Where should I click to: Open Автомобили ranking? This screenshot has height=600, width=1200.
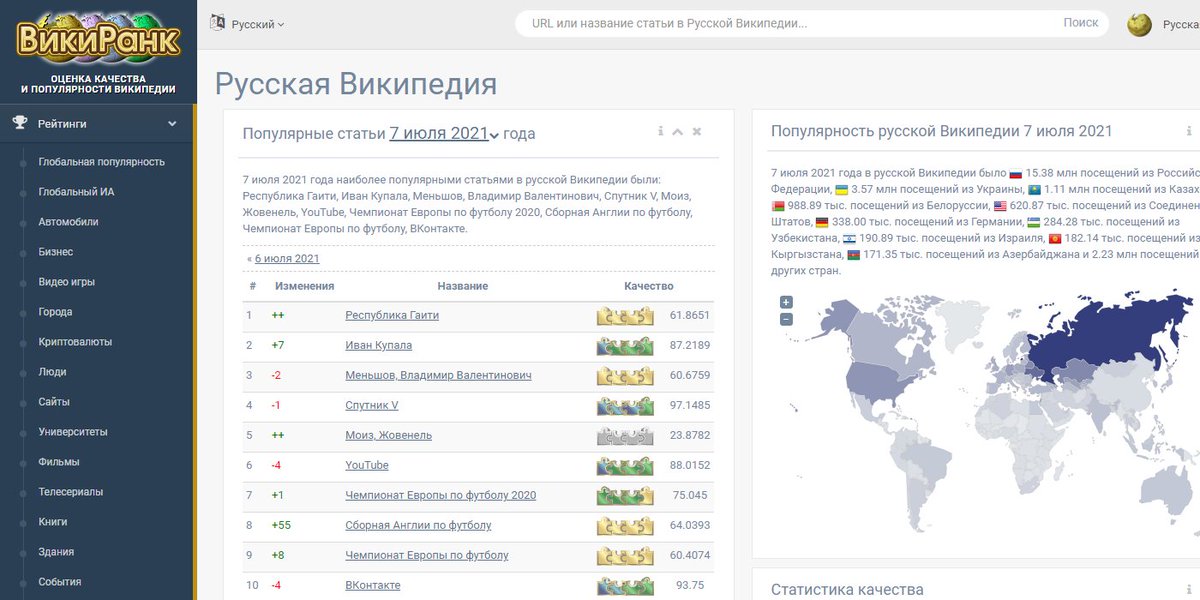[68, 222]
